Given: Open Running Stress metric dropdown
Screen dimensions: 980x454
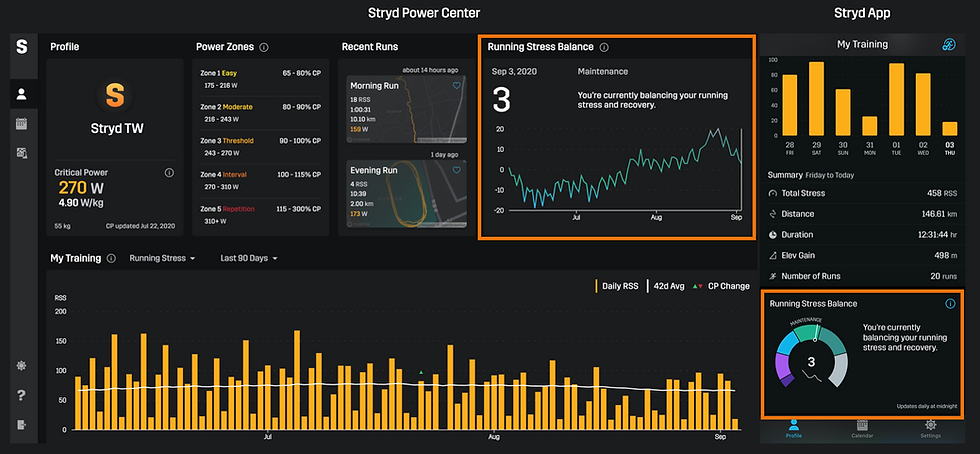Looking at the screenshot, I should pos(162,258).
